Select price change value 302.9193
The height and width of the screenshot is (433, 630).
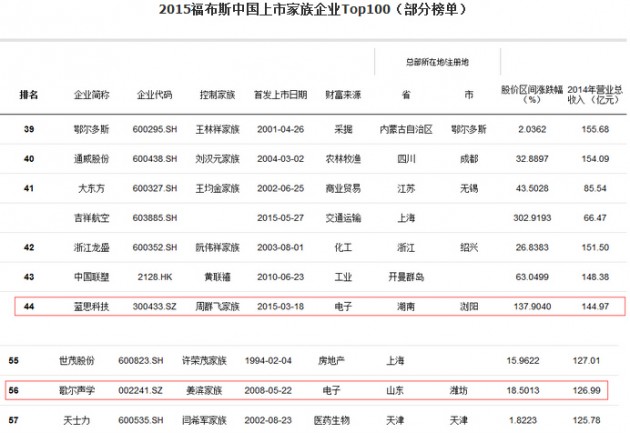pyautogui.click(x=532, y=218)
